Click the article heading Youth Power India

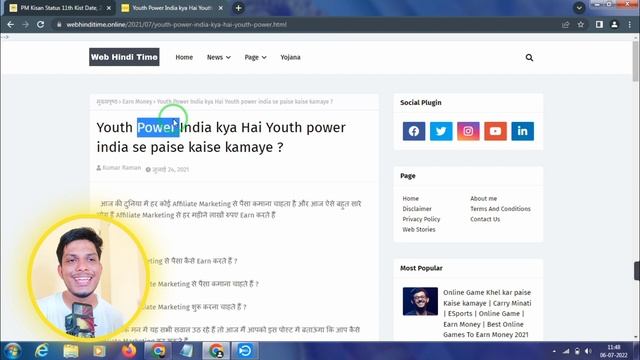(220, 137)
